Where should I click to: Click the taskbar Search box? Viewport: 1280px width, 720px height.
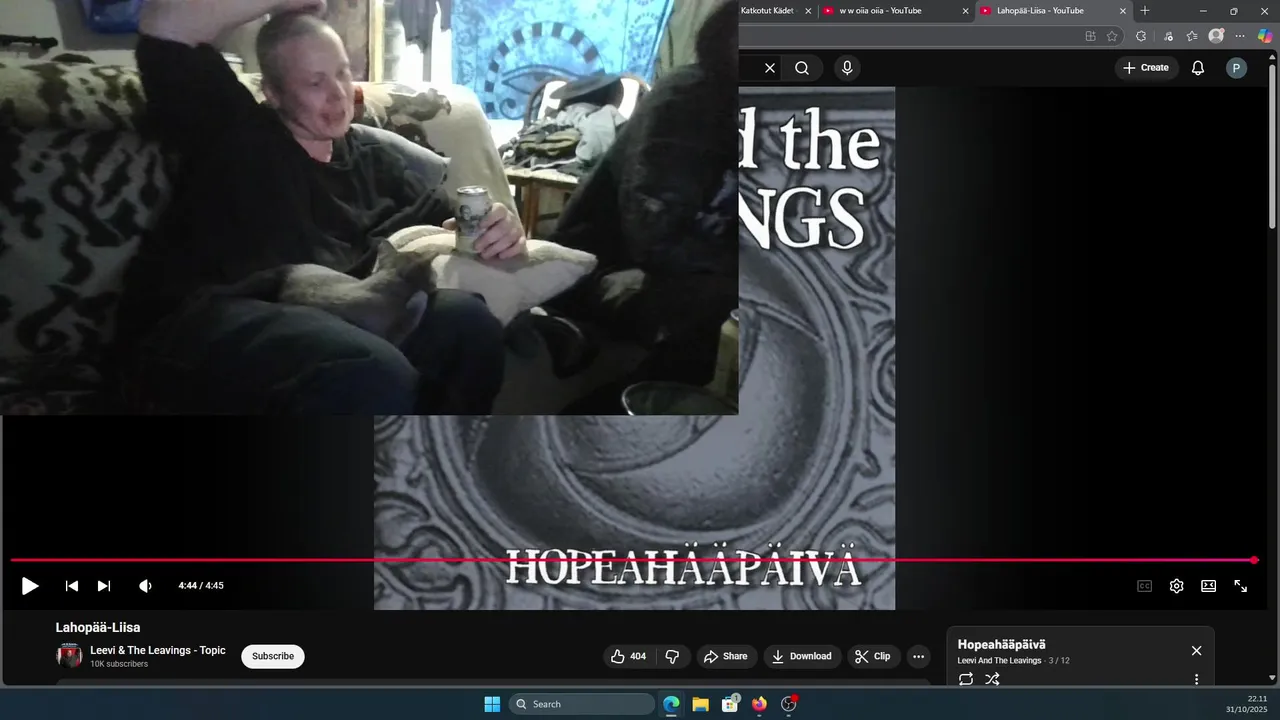pos(582,704)
